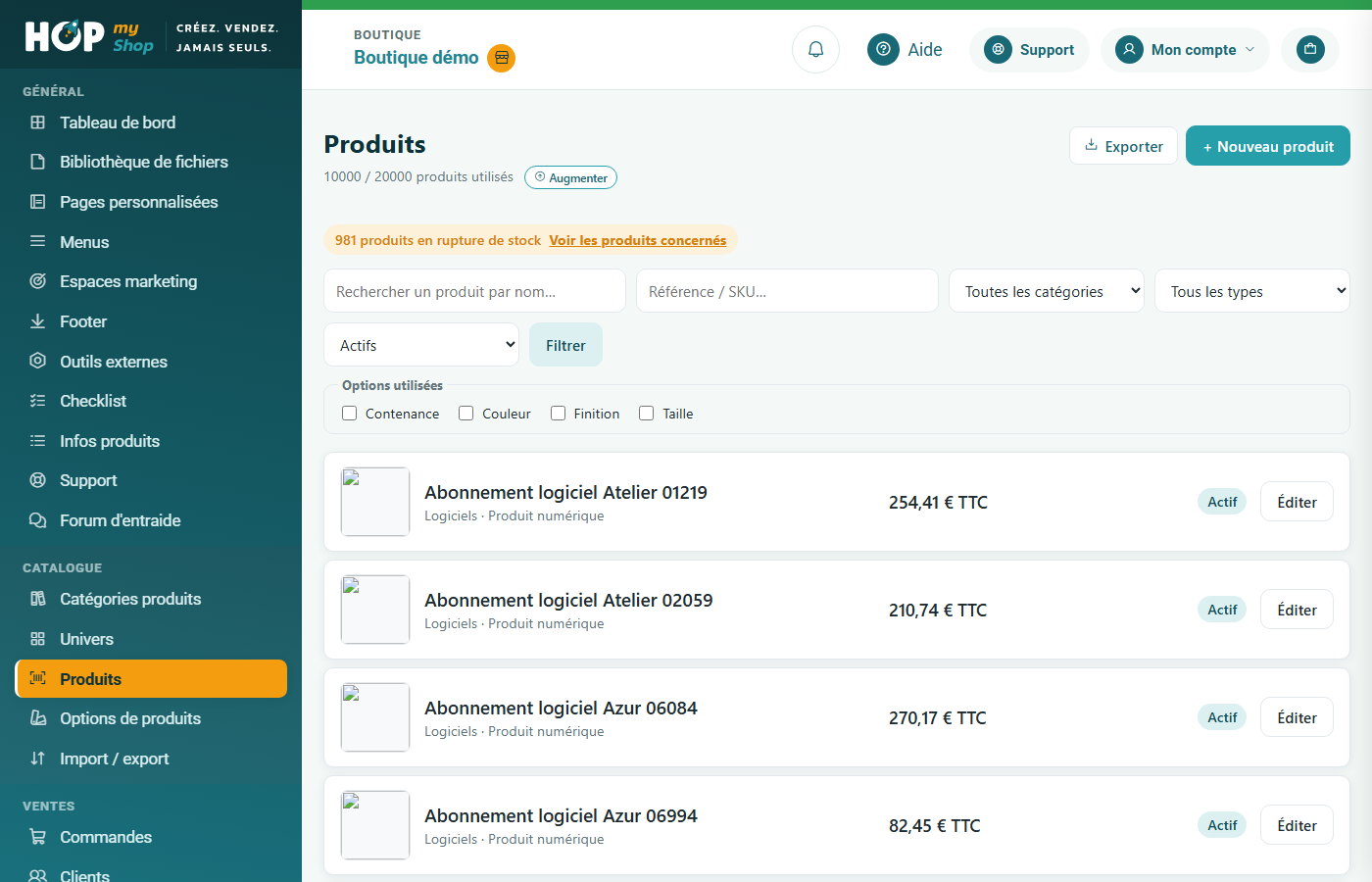Viewport: 1372px width, 882px height.
Task: Click the Espaces marketing target icon
Action: (38, 281)
